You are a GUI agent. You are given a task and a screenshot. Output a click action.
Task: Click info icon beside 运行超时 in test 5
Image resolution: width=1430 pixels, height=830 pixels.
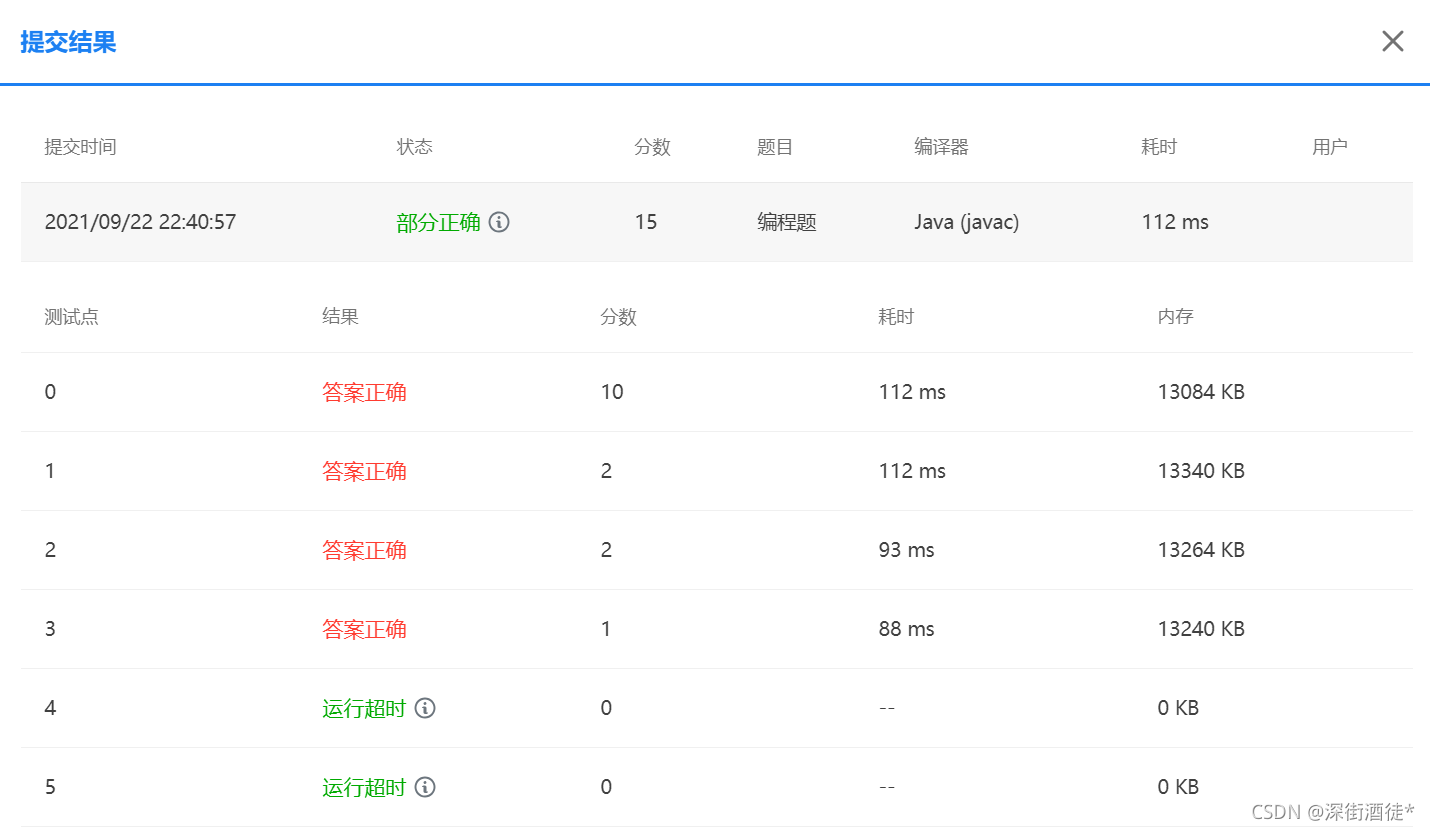tap(425, 787)
